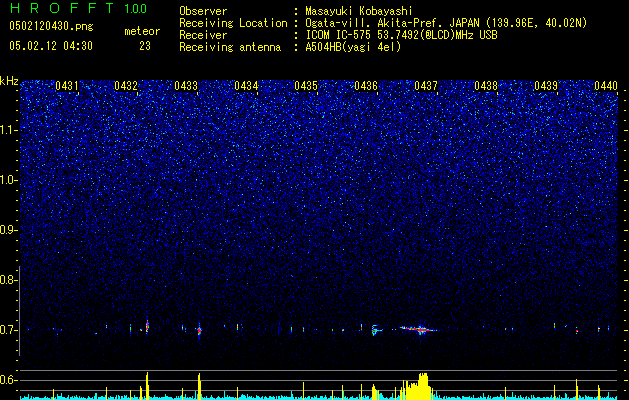
Task: Click the 1.0 frequency axis label
Action: tap(8, 180)
